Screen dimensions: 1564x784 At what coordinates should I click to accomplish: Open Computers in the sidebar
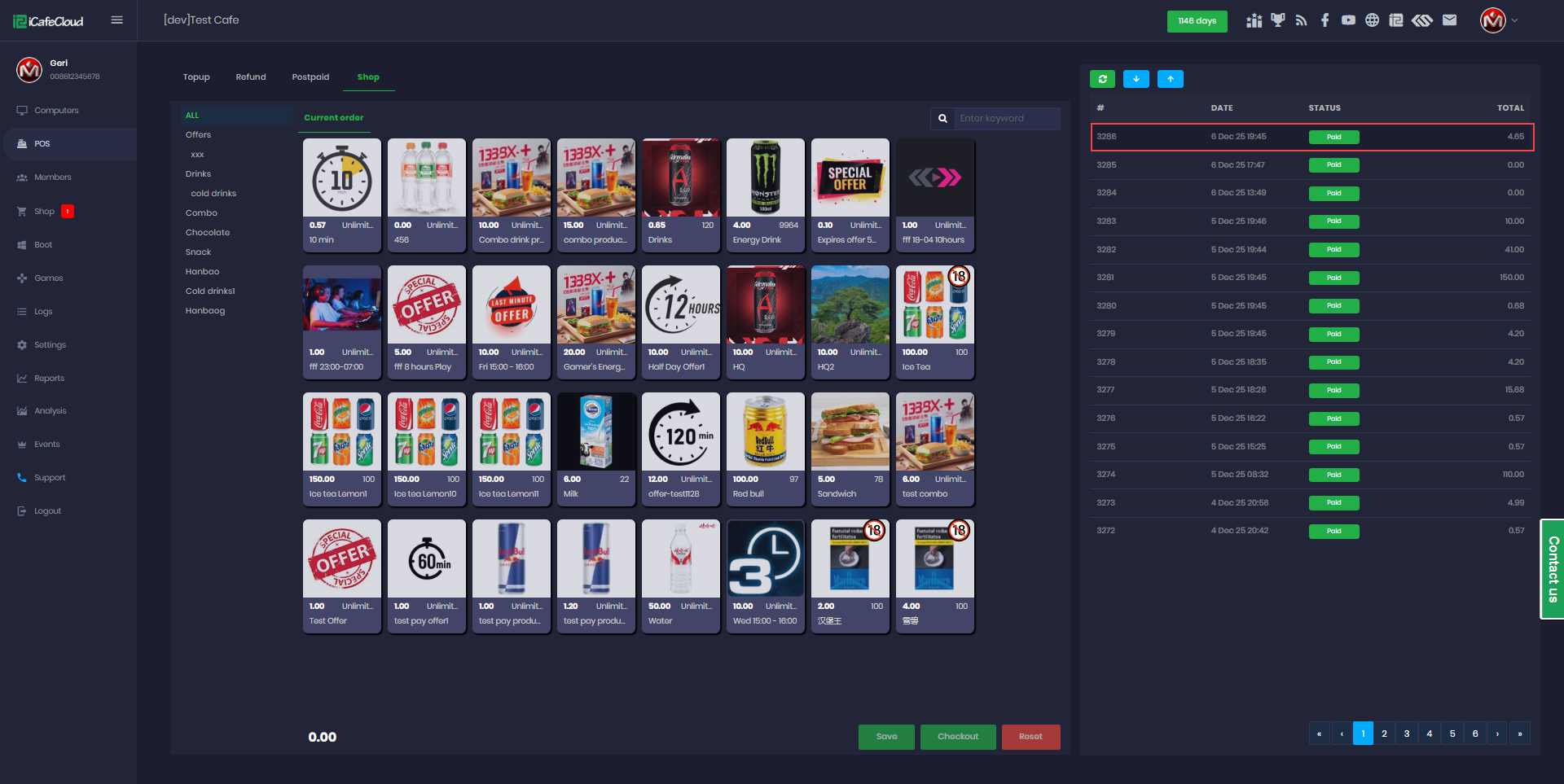(56, 111)
